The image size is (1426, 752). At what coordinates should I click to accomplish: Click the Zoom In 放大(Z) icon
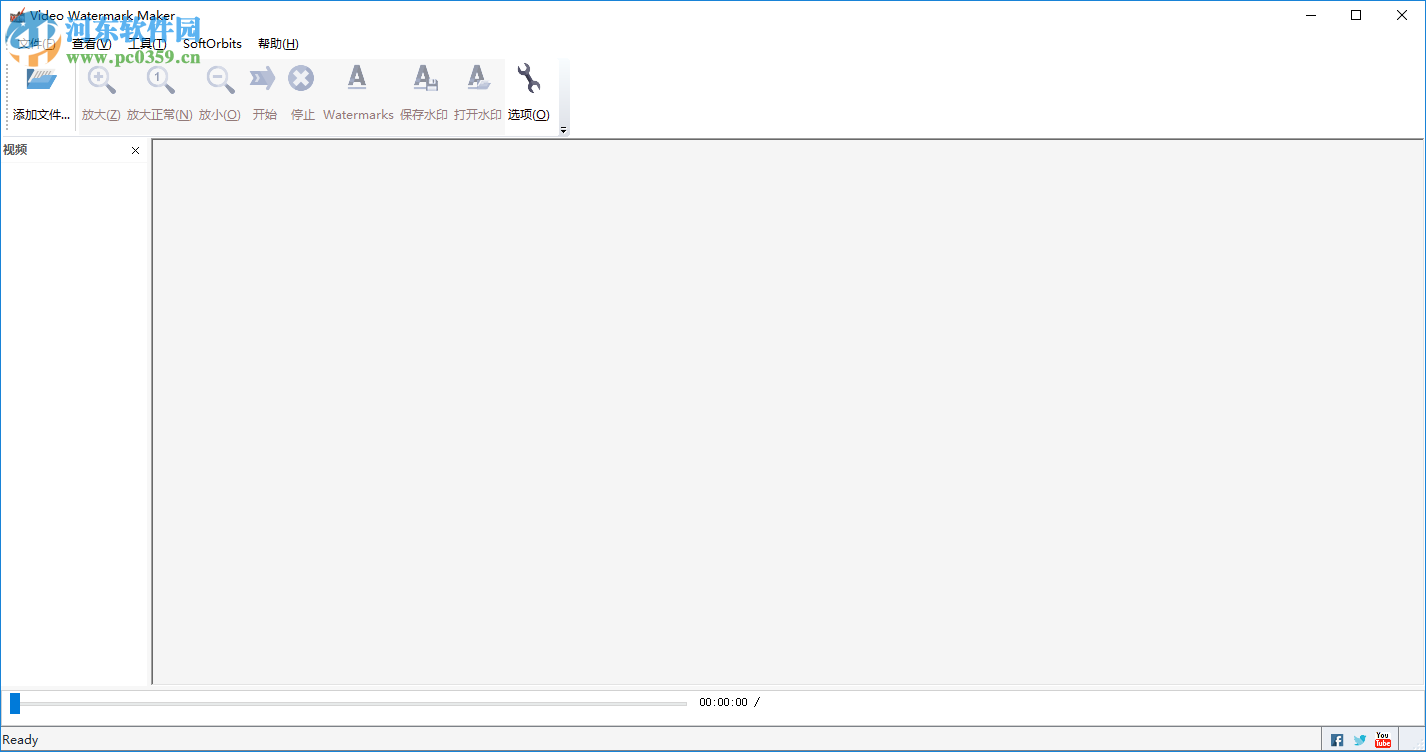click(x=100, y=82)
